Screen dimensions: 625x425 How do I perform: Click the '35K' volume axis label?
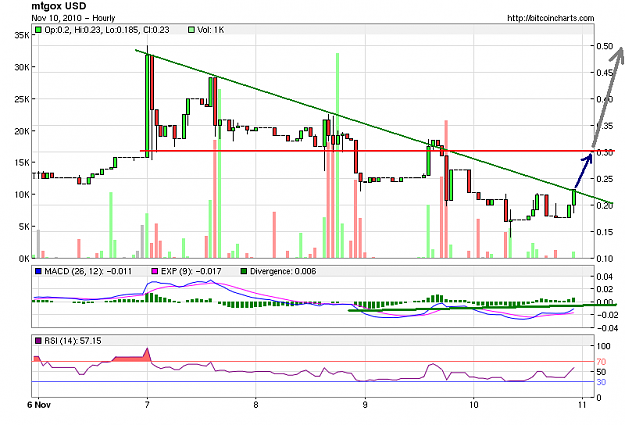pos(22,35)
